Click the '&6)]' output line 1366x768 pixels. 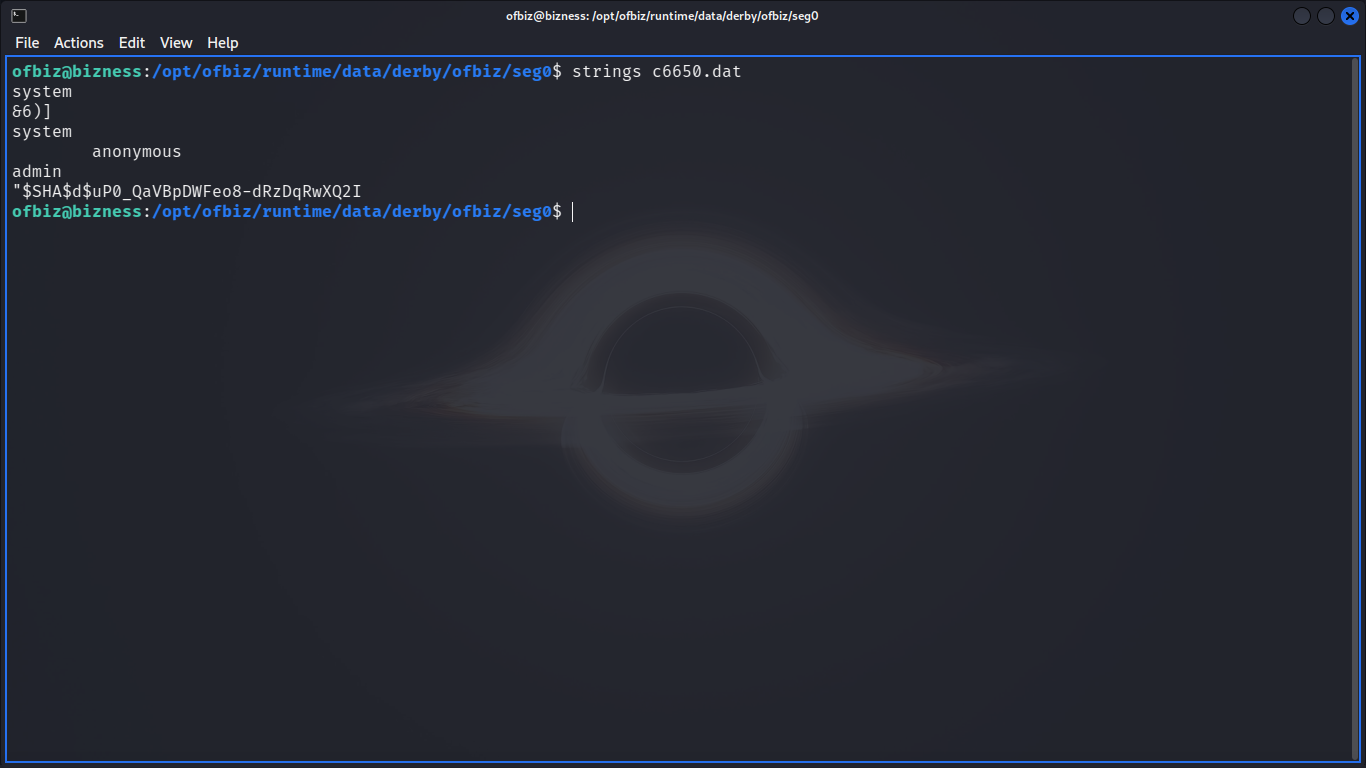32,112
